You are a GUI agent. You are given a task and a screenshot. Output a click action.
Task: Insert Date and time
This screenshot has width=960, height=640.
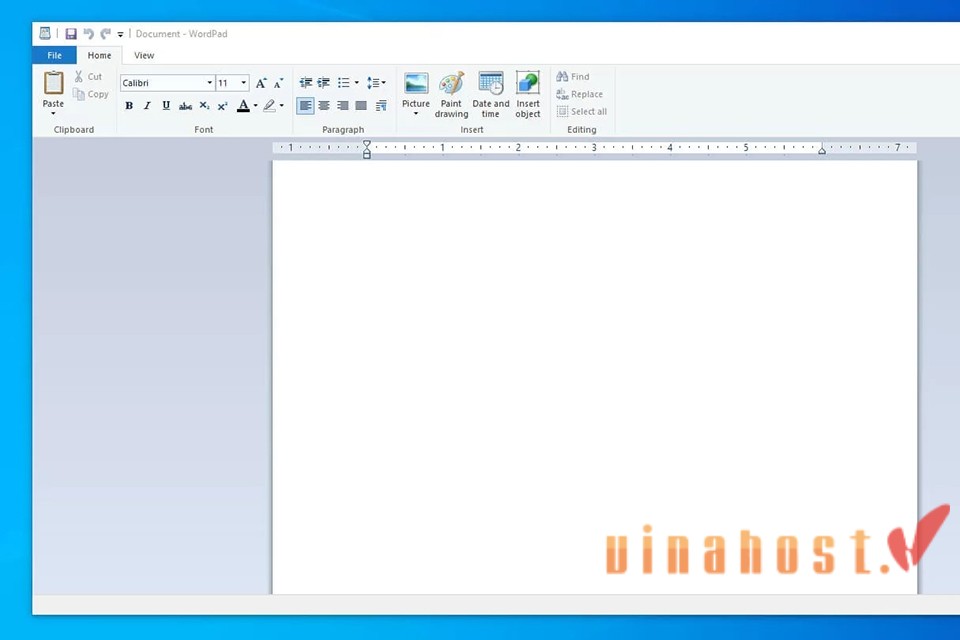click(x=490, y=95)
